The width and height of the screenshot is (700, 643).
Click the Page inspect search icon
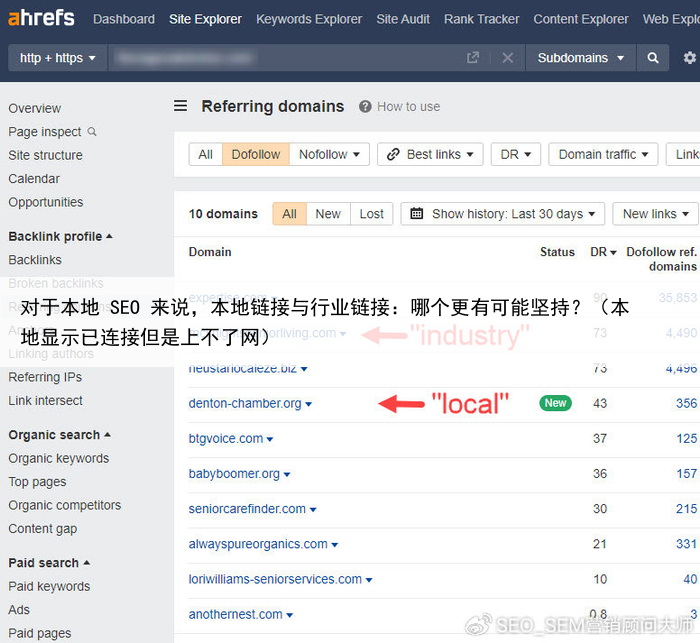[x=92, y=131]
